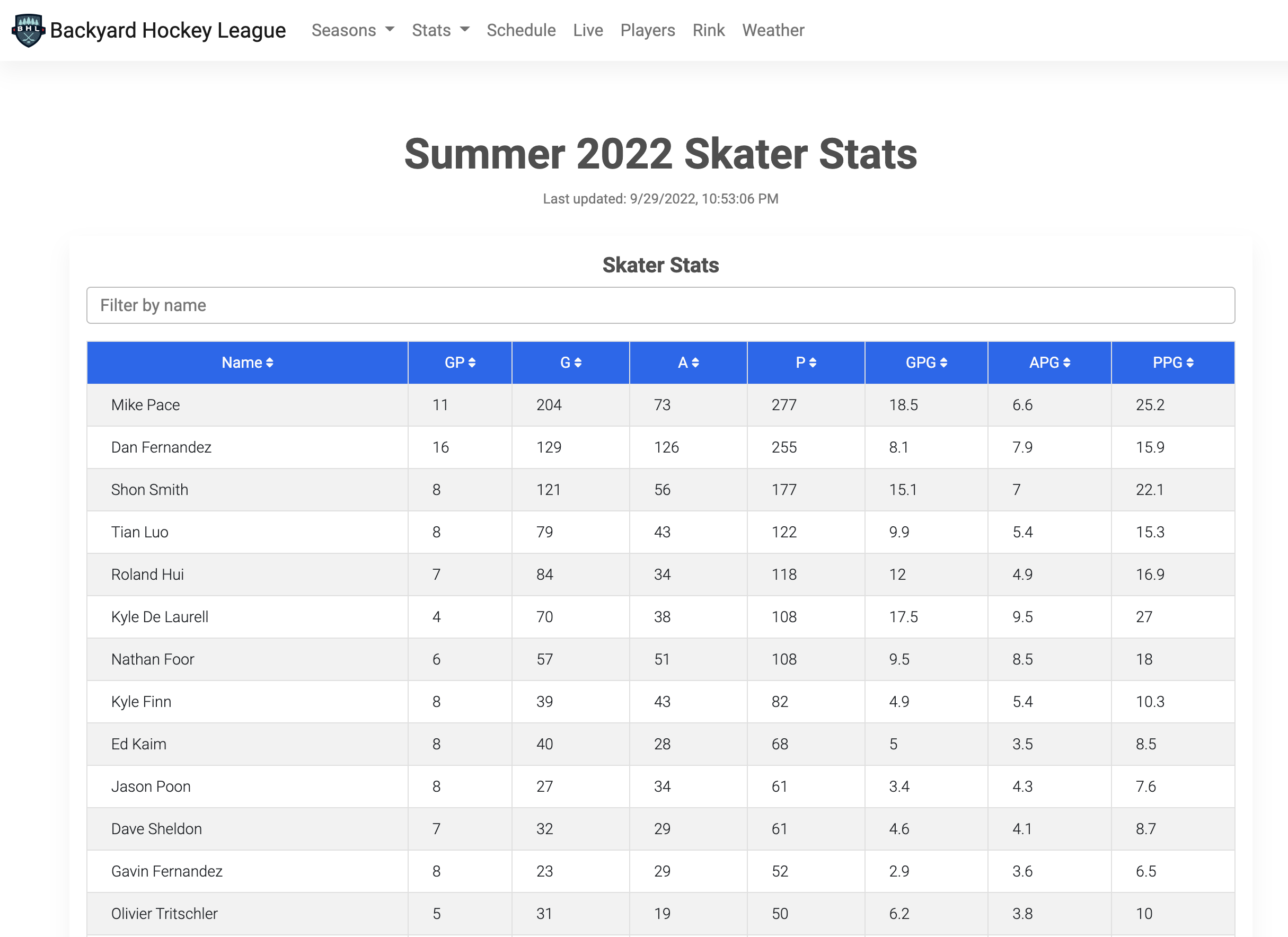Sort by PPG column sort icon
This screenshot has width=1288, height=937.
point(1190,363)
